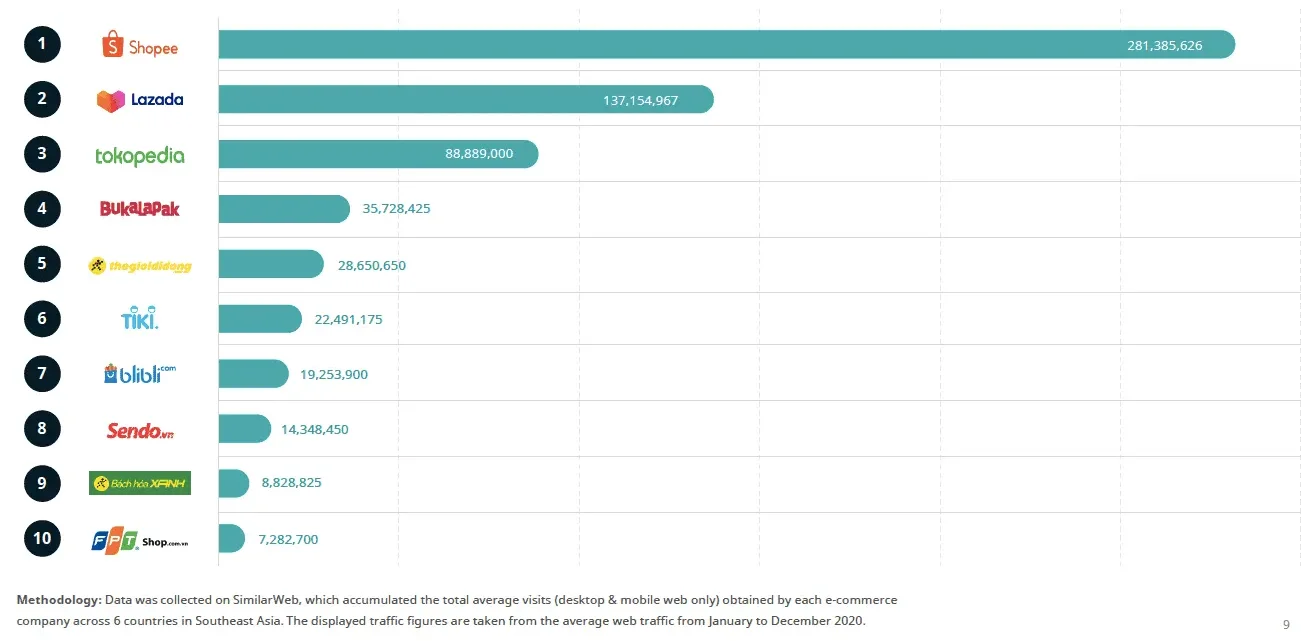Select rank badge number 3
Screen dimensions: 1301x641
42,154
